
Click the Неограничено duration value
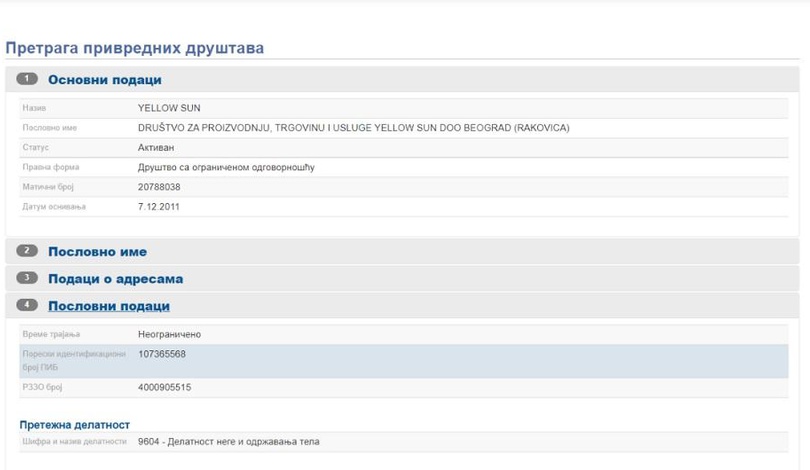169,333
